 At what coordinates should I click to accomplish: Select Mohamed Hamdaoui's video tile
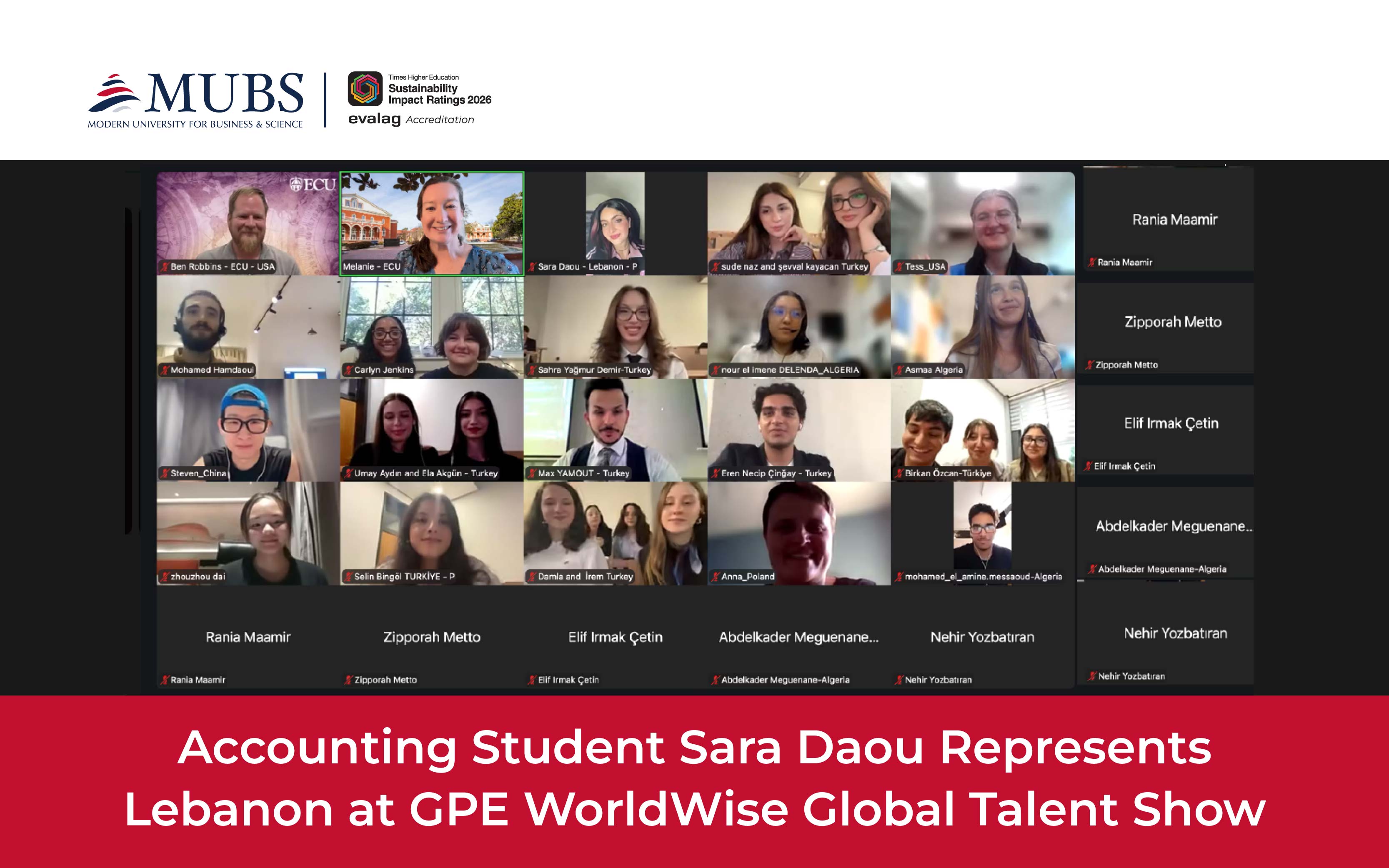point(248,327)
